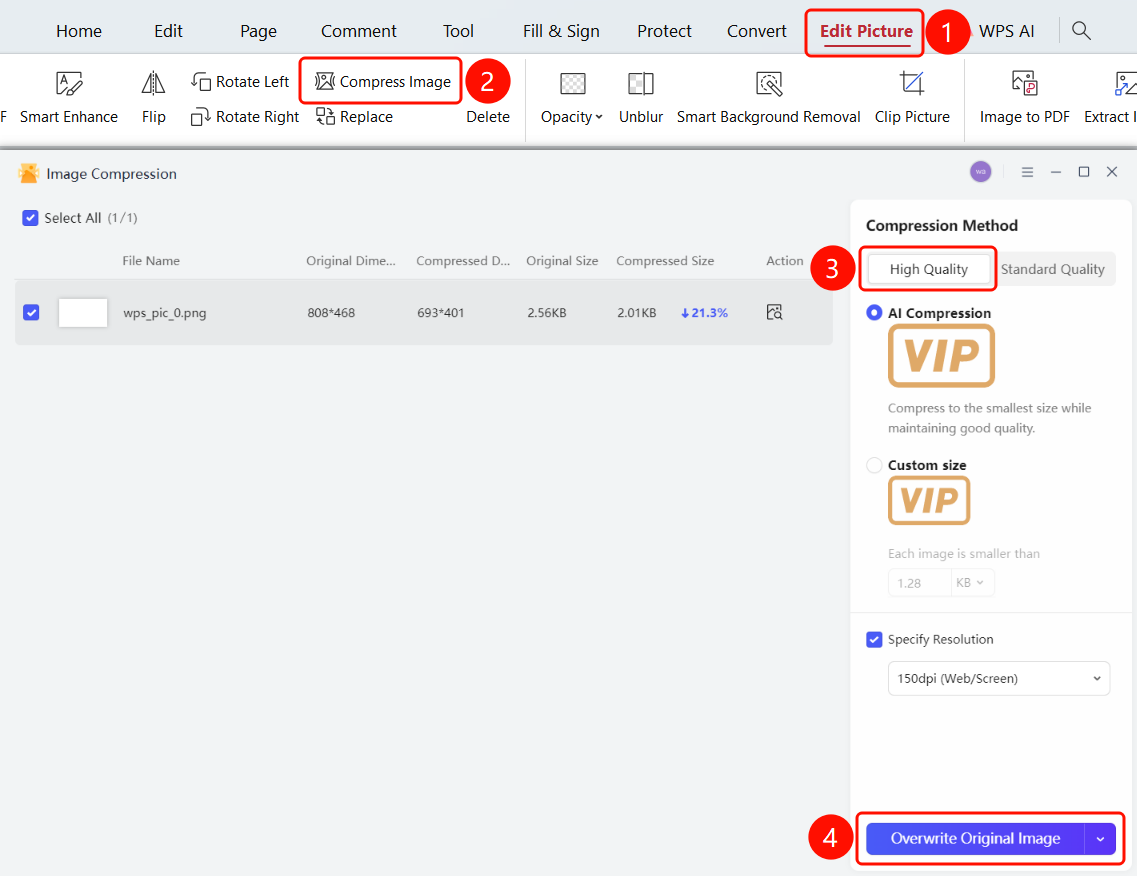Choose the High Quality compression method
This screenshot has width=1137, height=876.
929,269
